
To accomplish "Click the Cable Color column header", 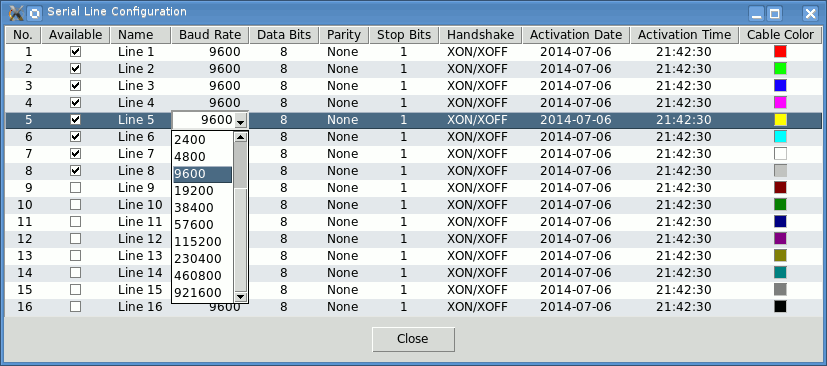I will pos(780,35).
